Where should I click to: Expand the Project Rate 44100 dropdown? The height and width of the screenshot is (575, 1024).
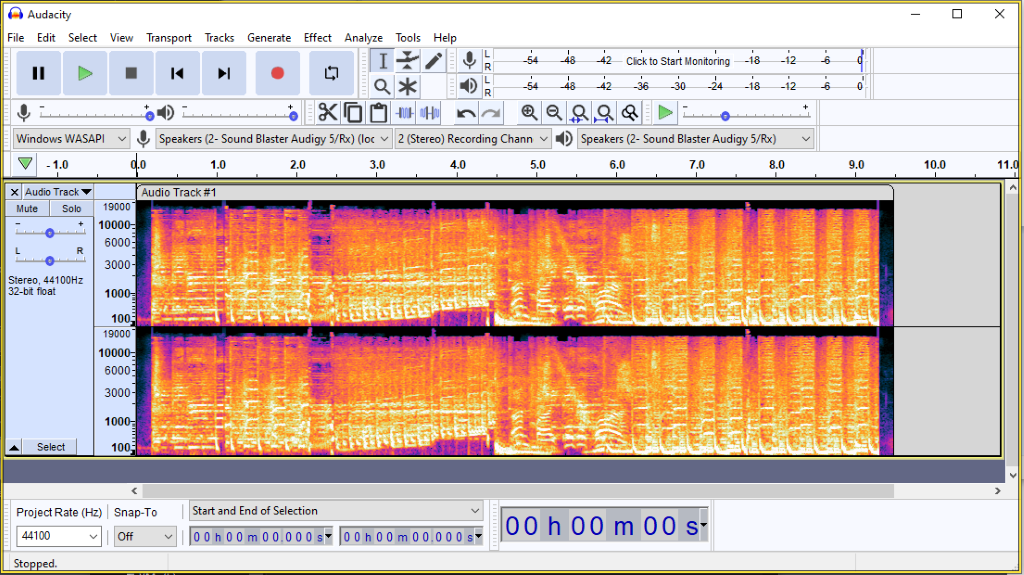(x=59, y=537)
